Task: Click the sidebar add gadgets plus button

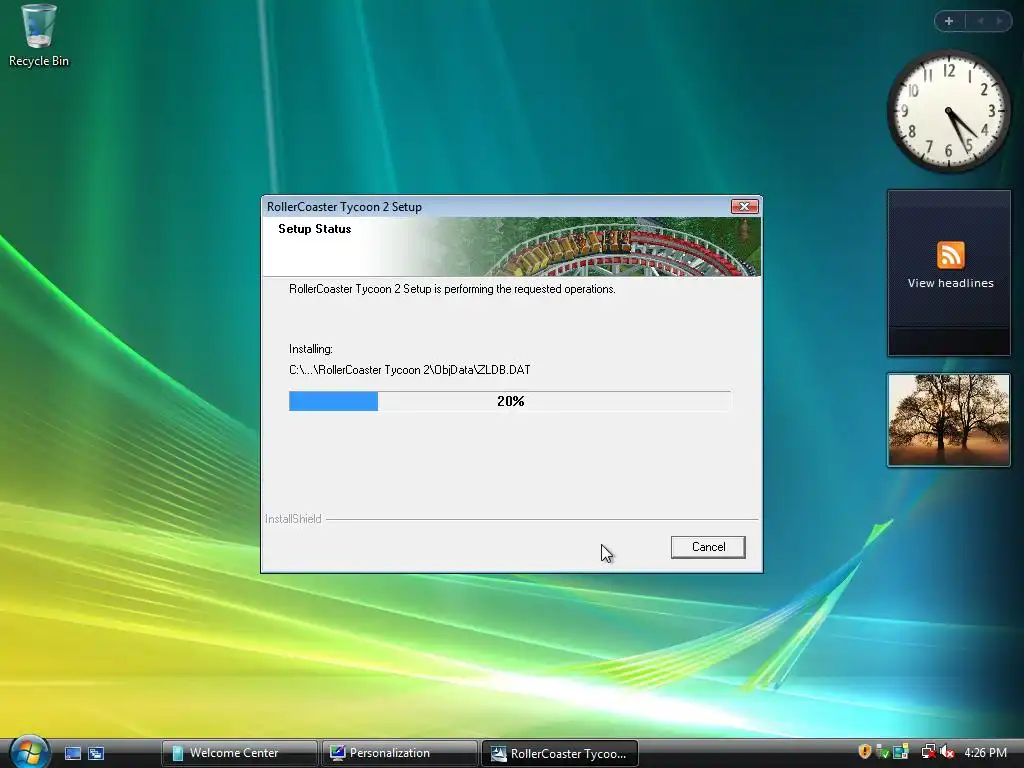Action: coord(949,21)
